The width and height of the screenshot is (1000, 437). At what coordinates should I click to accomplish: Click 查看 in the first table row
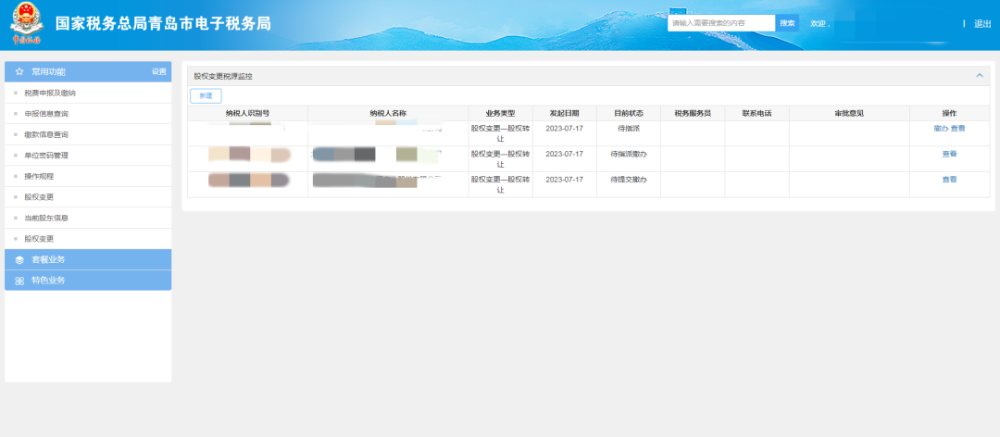[x=958, y=129]
